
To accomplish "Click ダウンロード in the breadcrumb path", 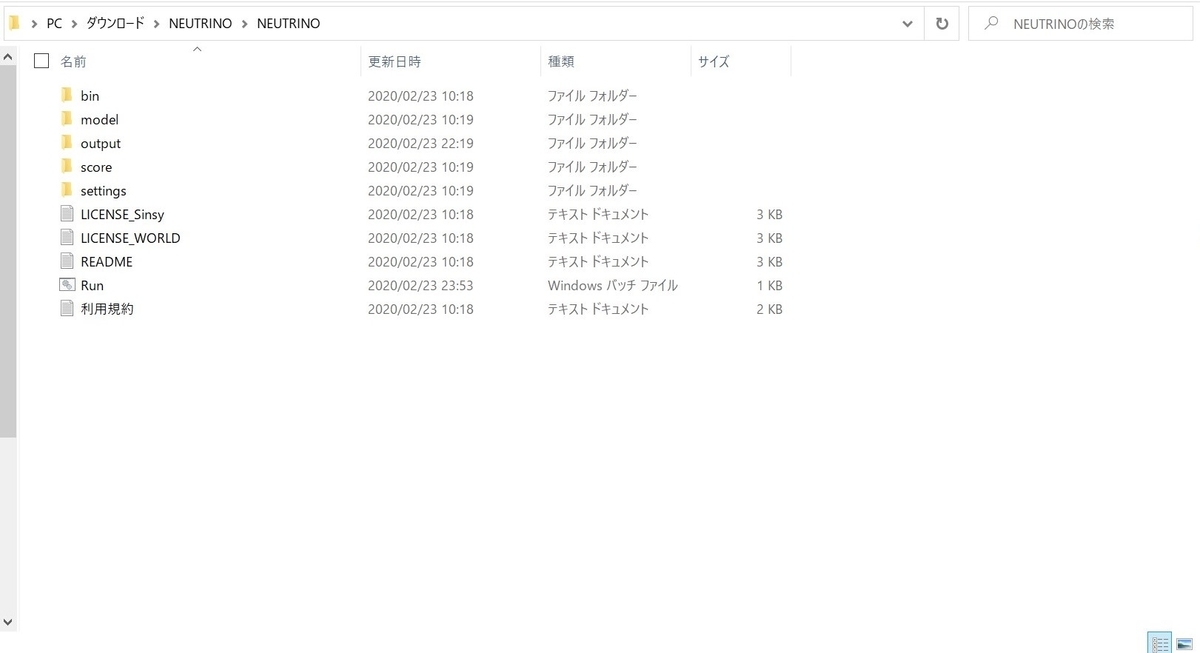I will pos(115,23).
